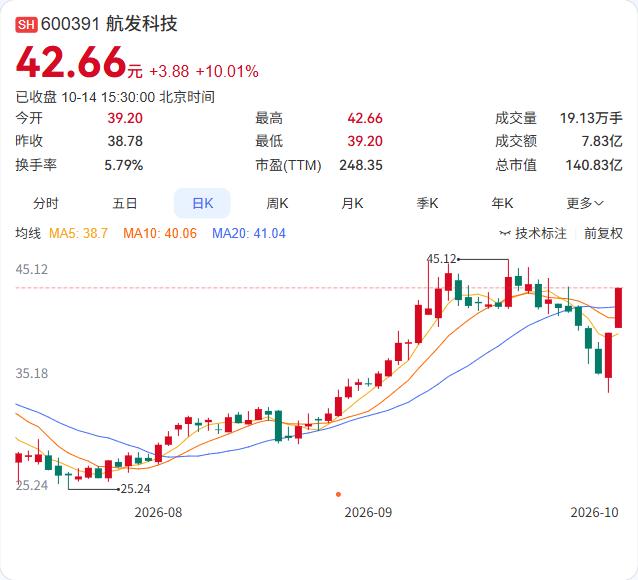
Task: Click the 市盈(TTM) value 248.35
Action: [361, 165]
